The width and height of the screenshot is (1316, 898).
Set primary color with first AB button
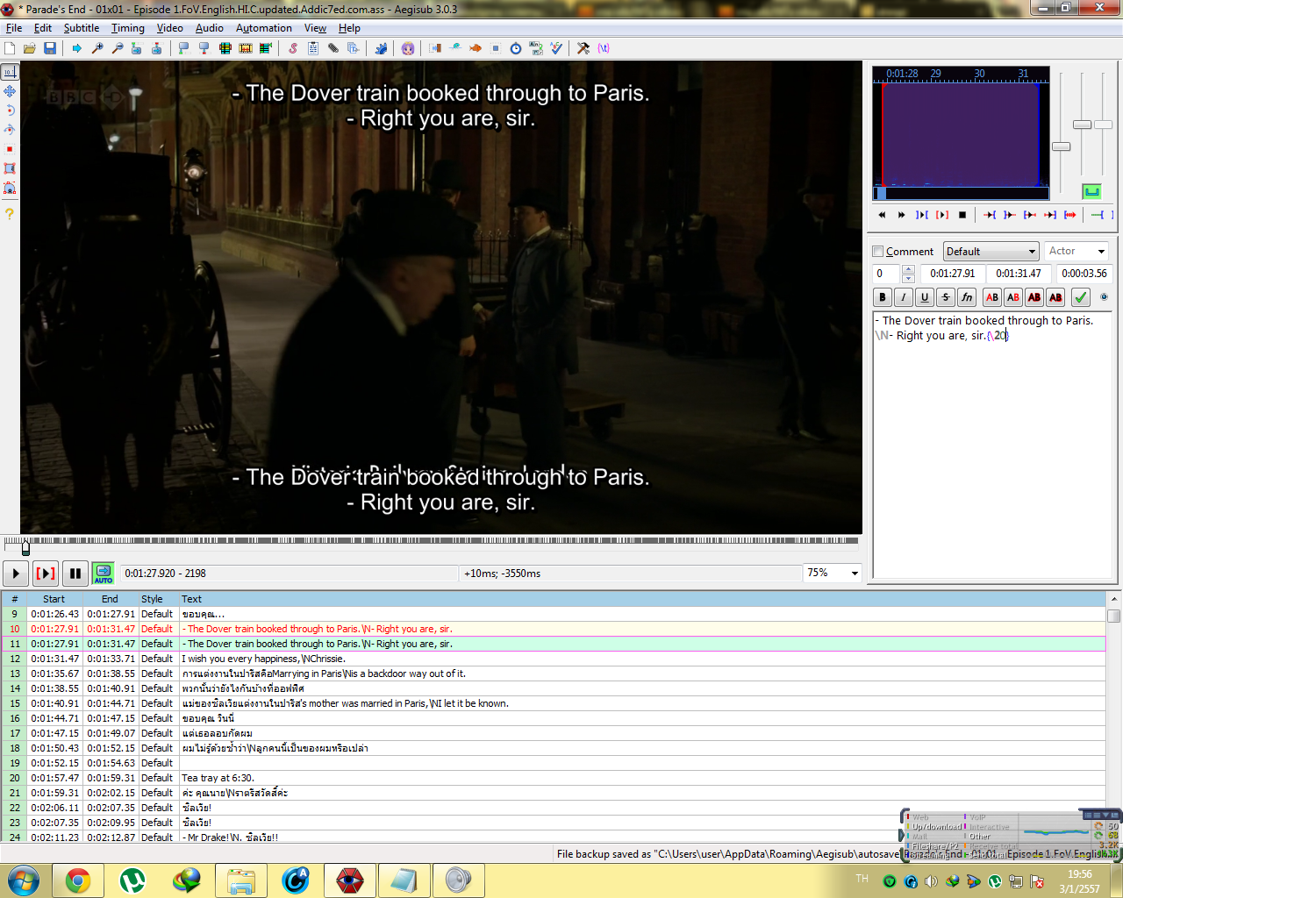point(992,297)
